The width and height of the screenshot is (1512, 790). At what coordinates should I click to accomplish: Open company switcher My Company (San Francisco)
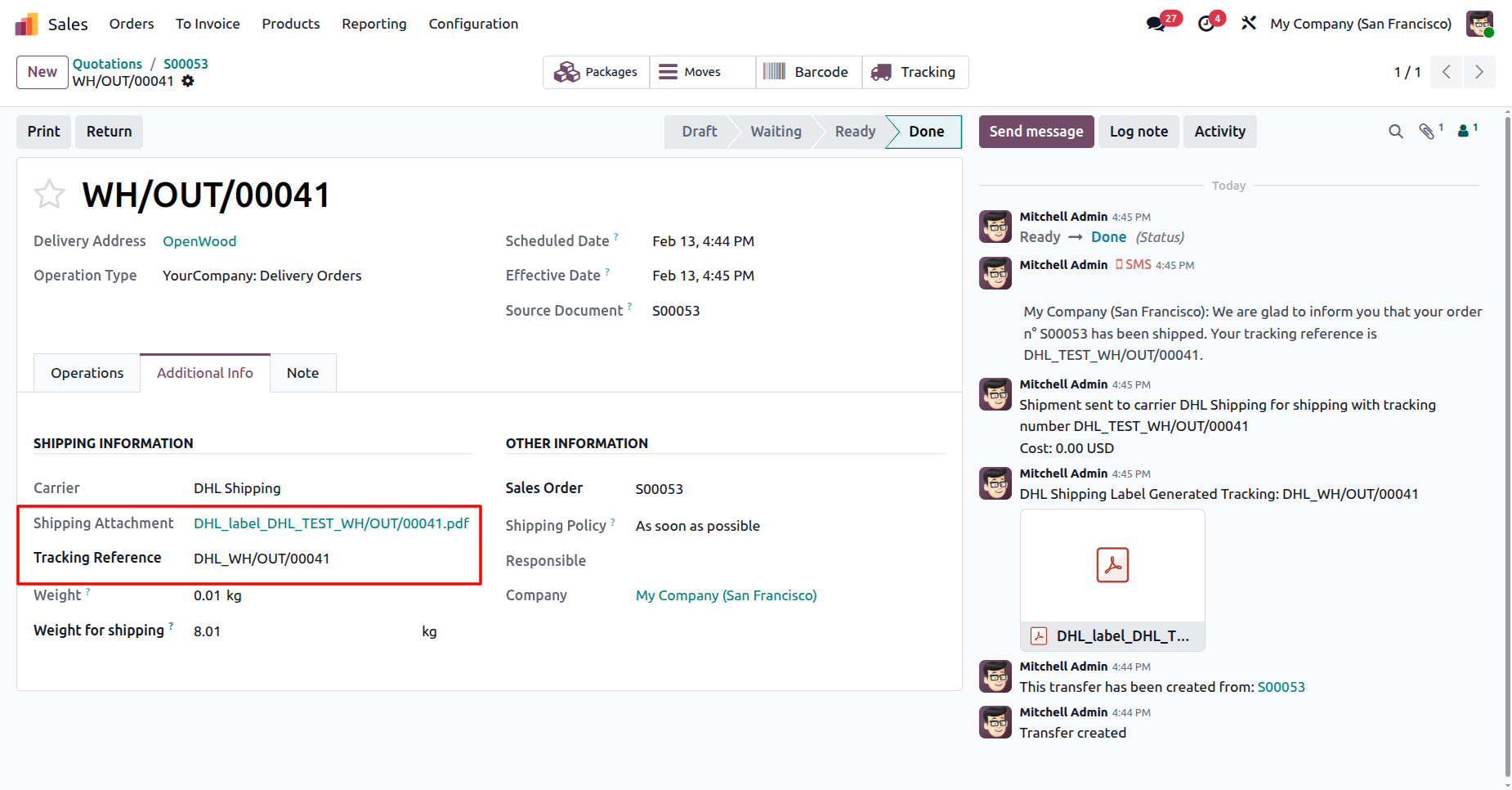coord(1361,24)
